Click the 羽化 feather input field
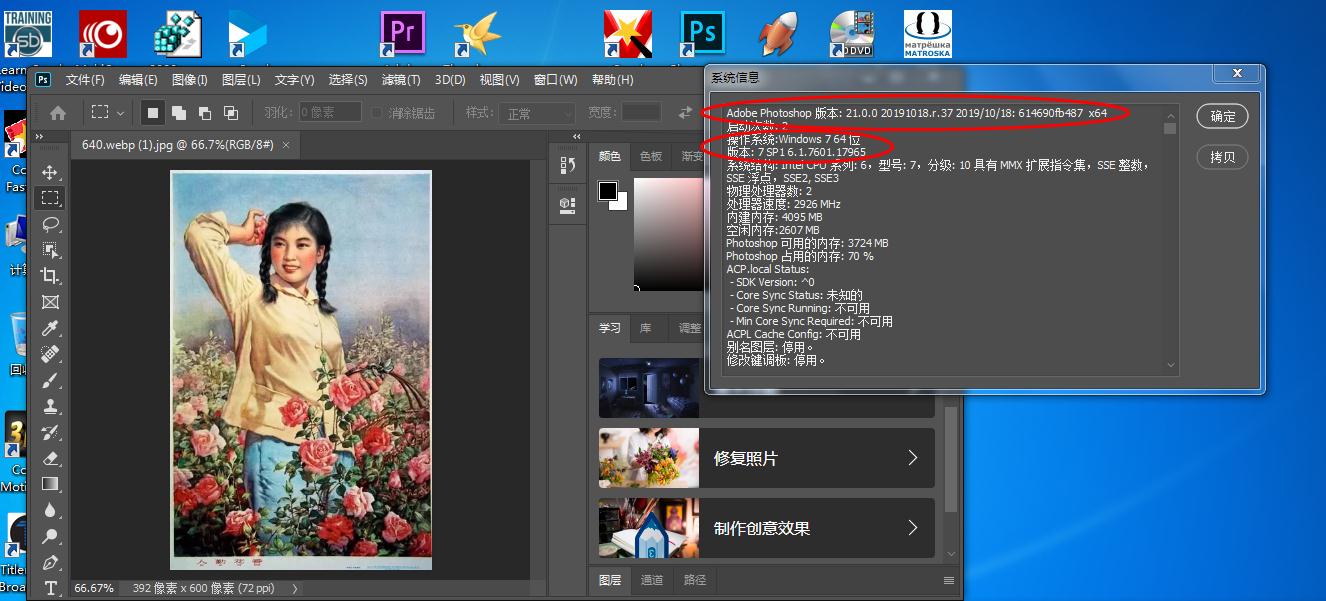Viewport: 1326px width, 601px height. tap(330, 113)
